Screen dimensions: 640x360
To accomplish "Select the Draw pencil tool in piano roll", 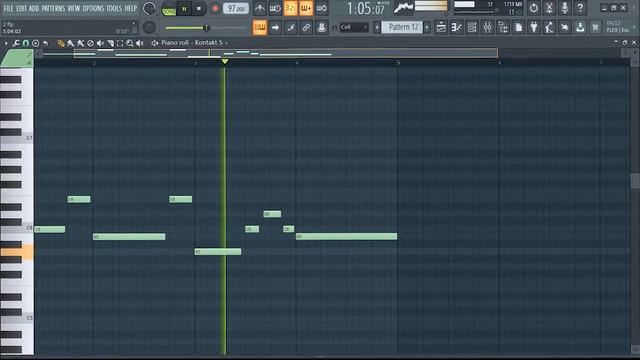I will tap(60, 43).
